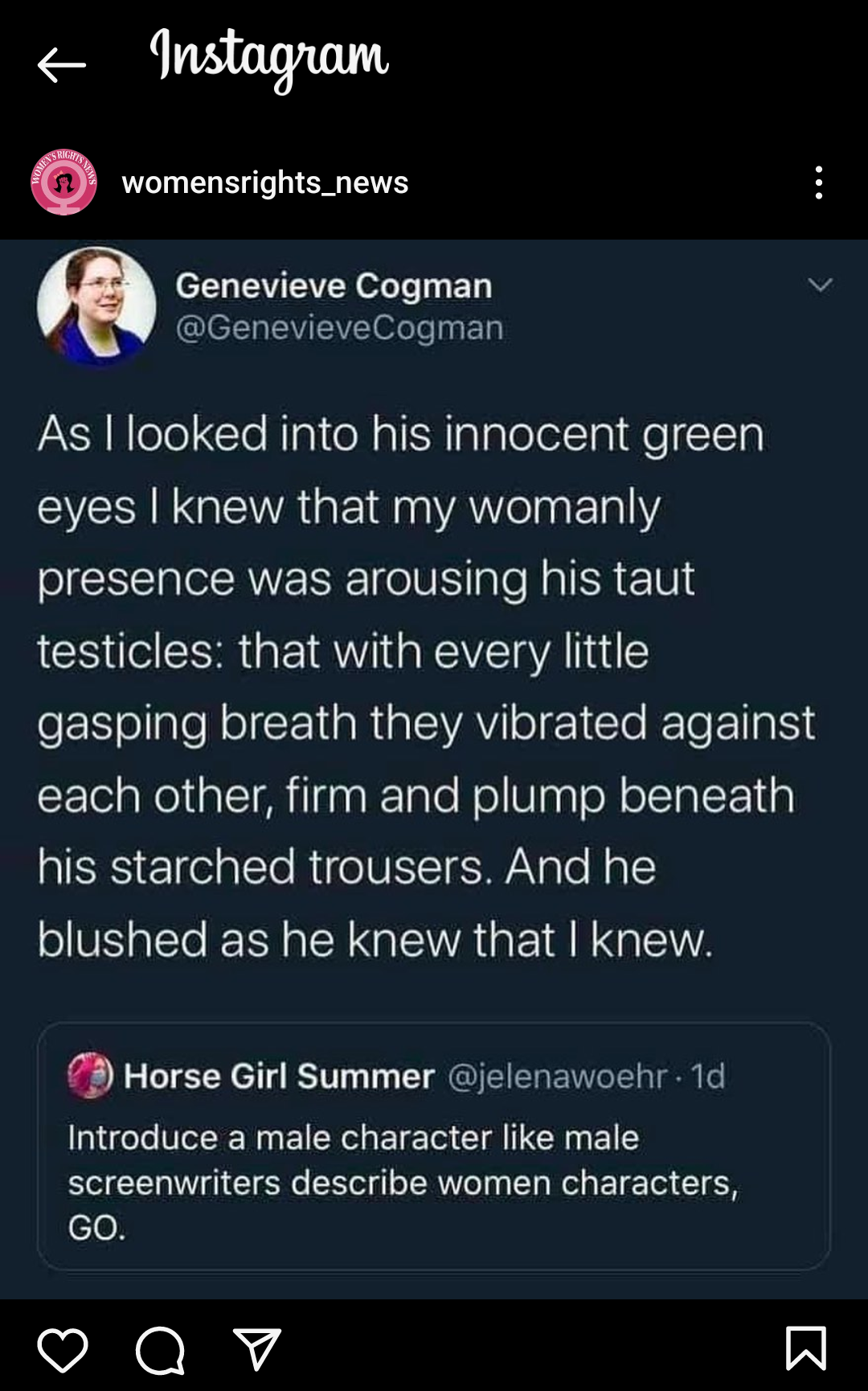
Task: Open the womensrights_news profile picture
Action: tap(64, 182)
